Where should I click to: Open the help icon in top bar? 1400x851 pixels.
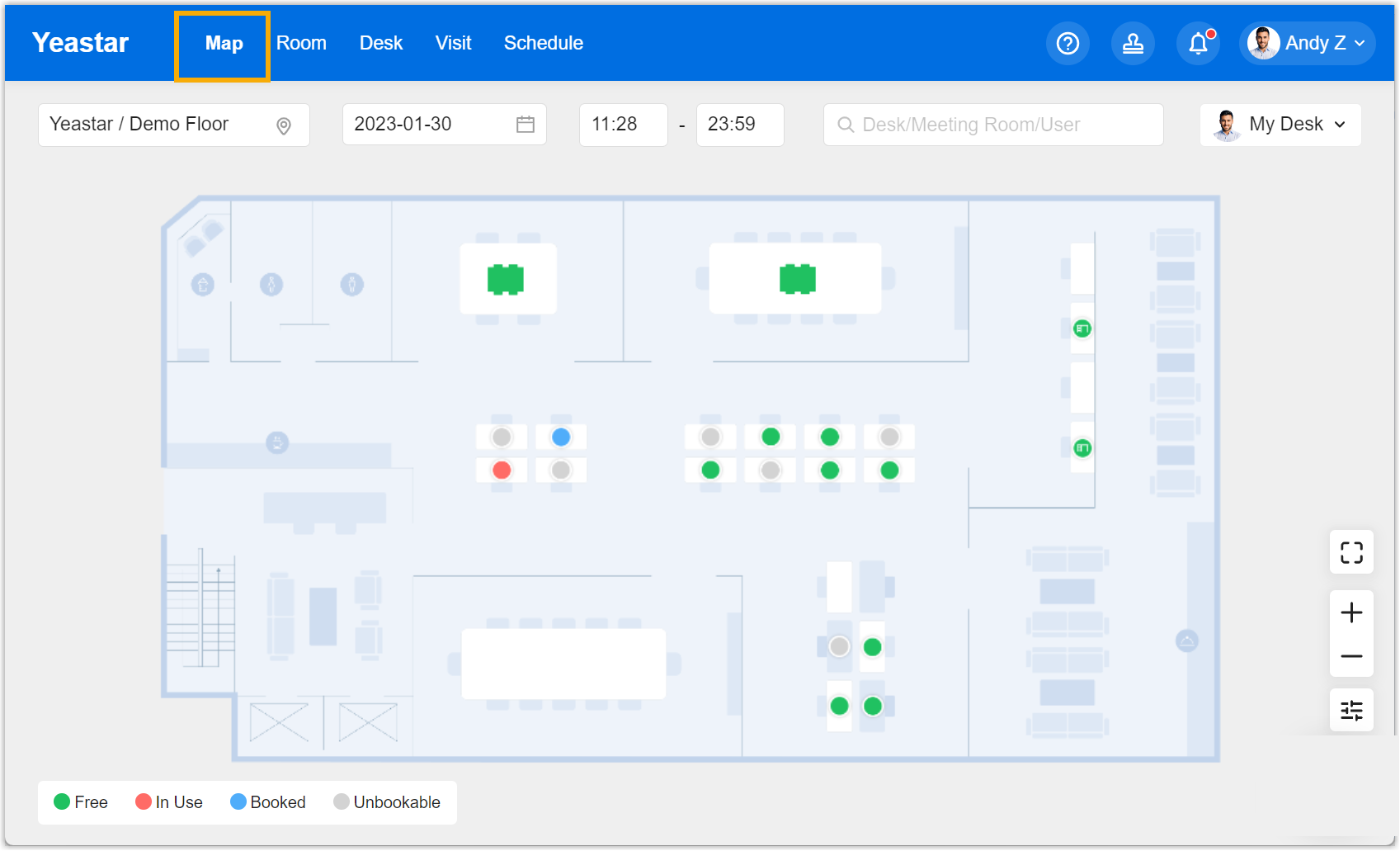coord(1068,43)
